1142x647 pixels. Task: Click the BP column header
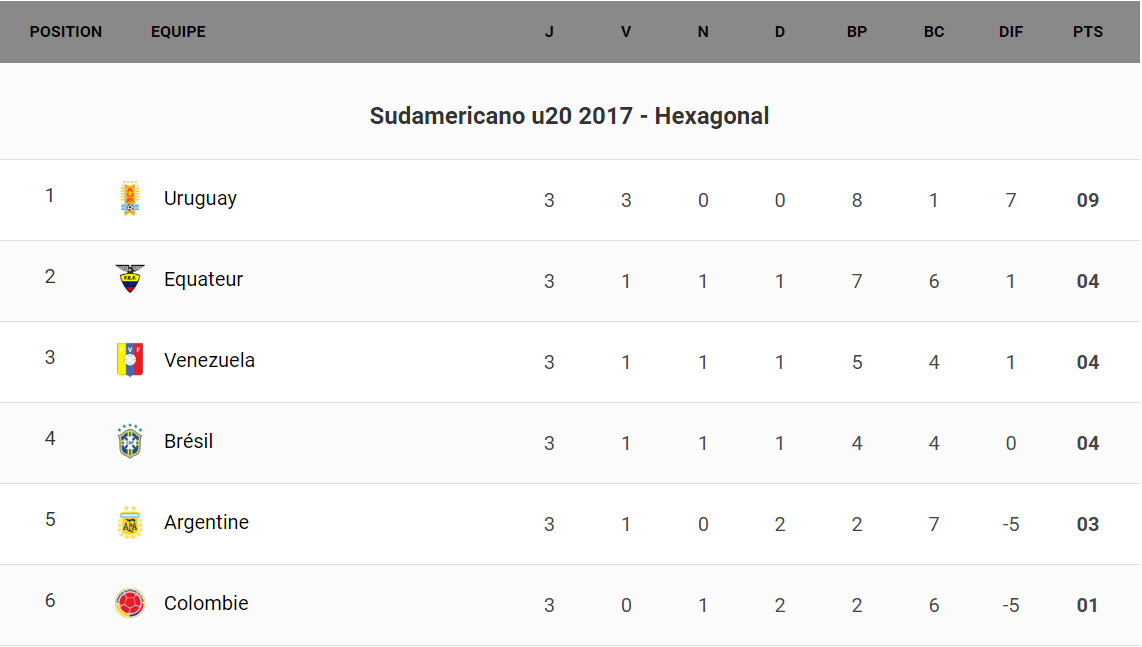[856, 32]
